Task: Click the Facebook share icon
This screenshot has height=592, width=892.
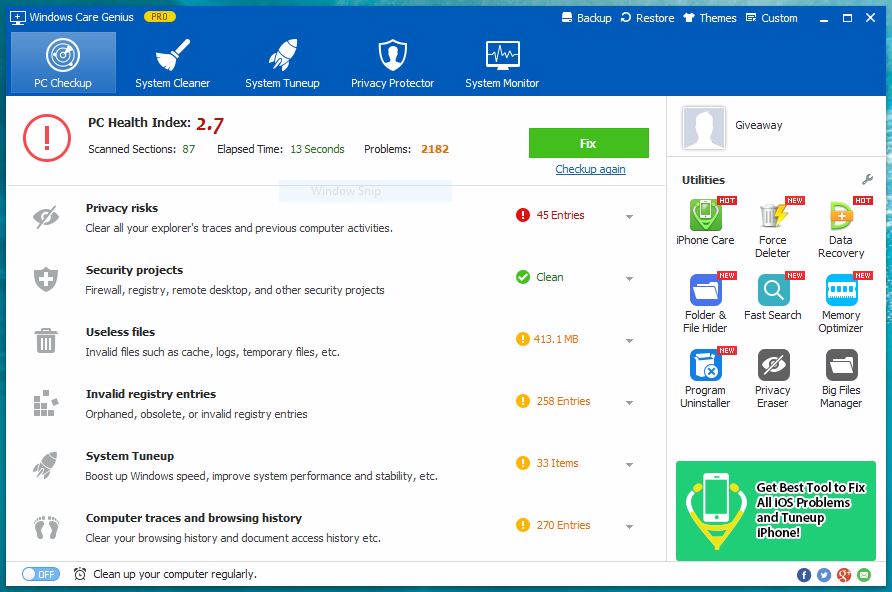Action: 804,575
